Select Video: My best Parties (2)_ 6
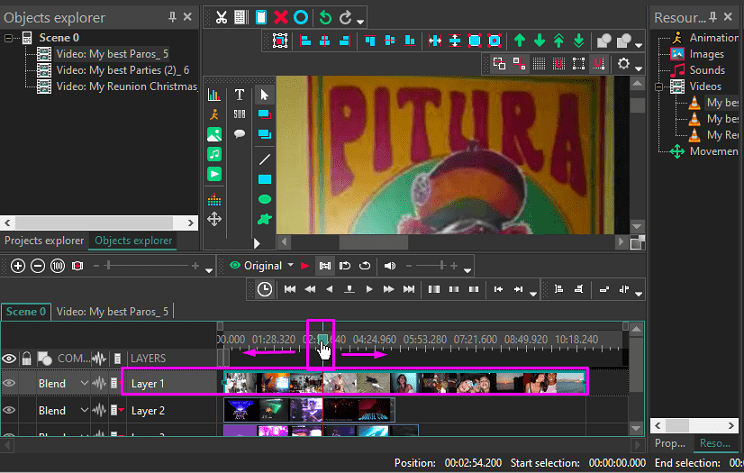The image size is (744, 473). 122,70
